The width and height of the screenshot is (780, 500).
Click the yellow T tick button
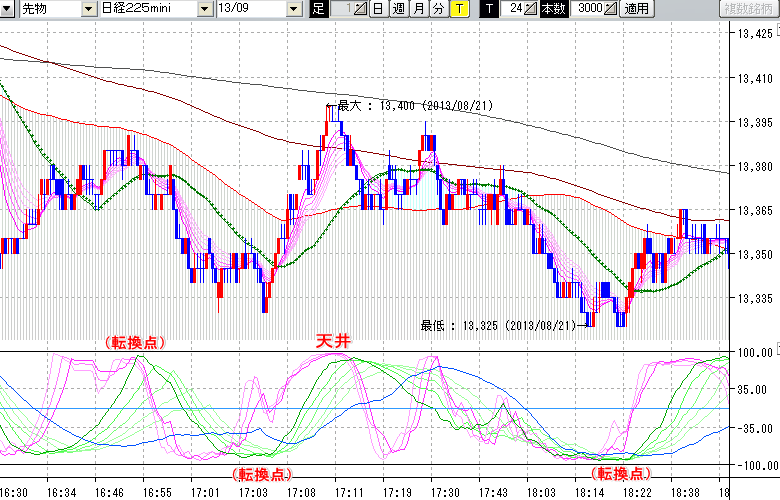pyautogui.click(x=458, y=9)
